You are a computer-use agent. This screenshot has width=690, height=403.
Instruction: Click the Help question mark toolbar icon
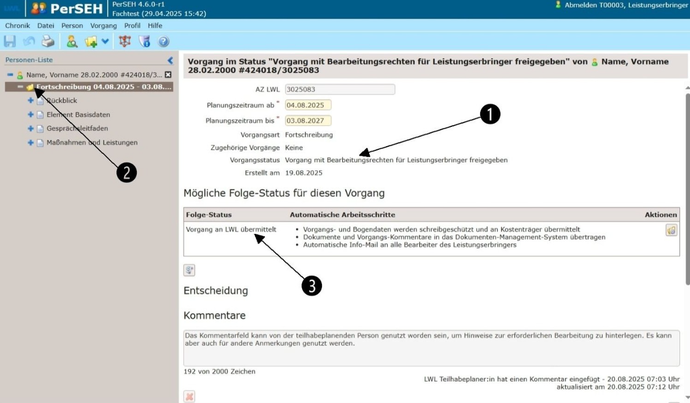click(164, 42)
